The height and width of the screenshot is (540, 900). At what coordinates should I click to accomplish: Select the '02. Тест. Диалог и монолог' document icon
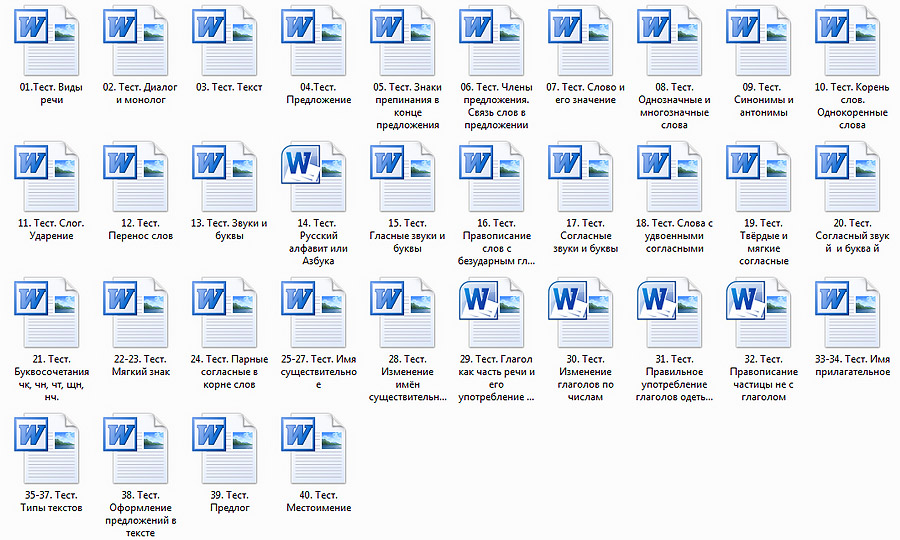[136, 41]
